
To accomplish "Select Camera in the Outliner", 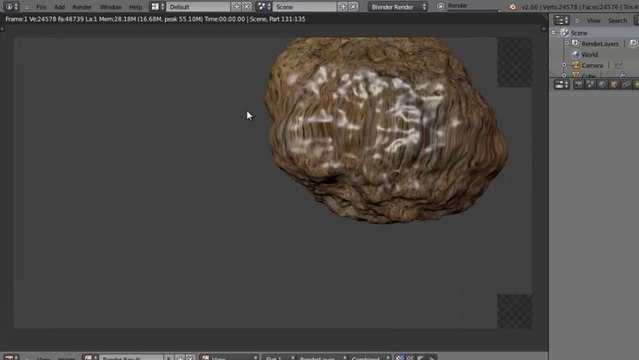I will click(x=592, y=65).
